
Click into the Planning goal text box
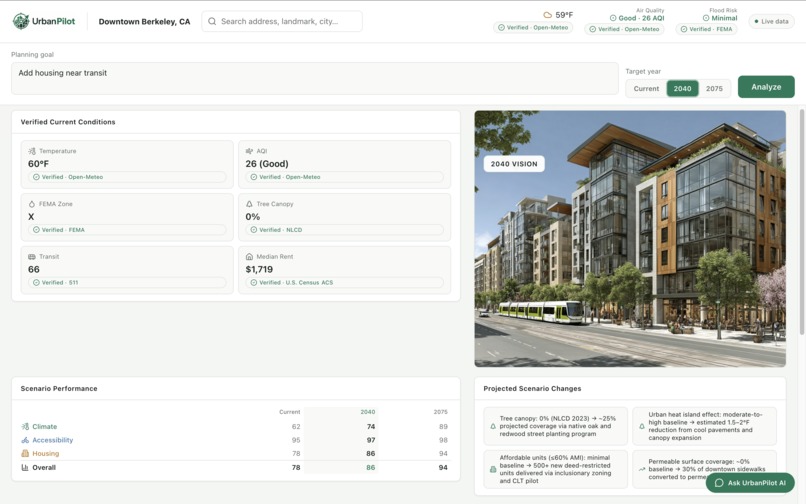pos(315,79)
